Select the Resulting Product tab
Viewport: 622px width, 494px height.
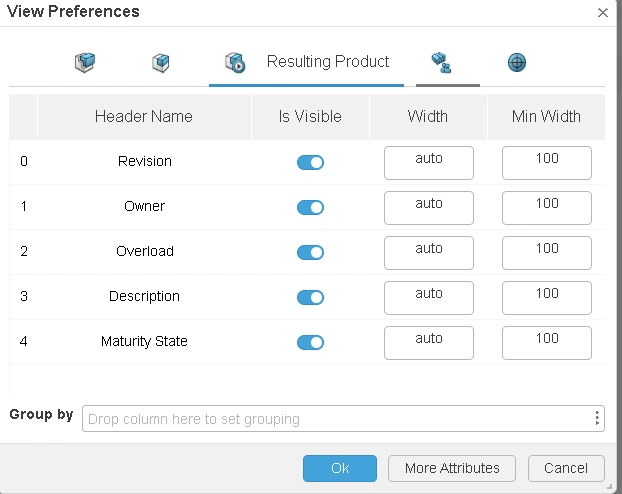327,62
